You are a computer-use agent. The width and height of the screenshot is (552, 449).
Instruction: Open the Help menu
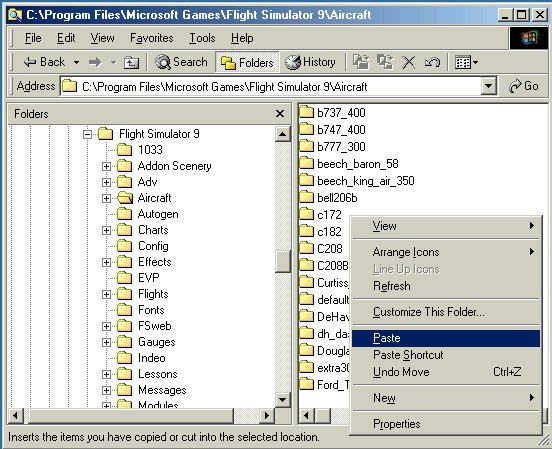pyautogui.click(x=242, y=38)
